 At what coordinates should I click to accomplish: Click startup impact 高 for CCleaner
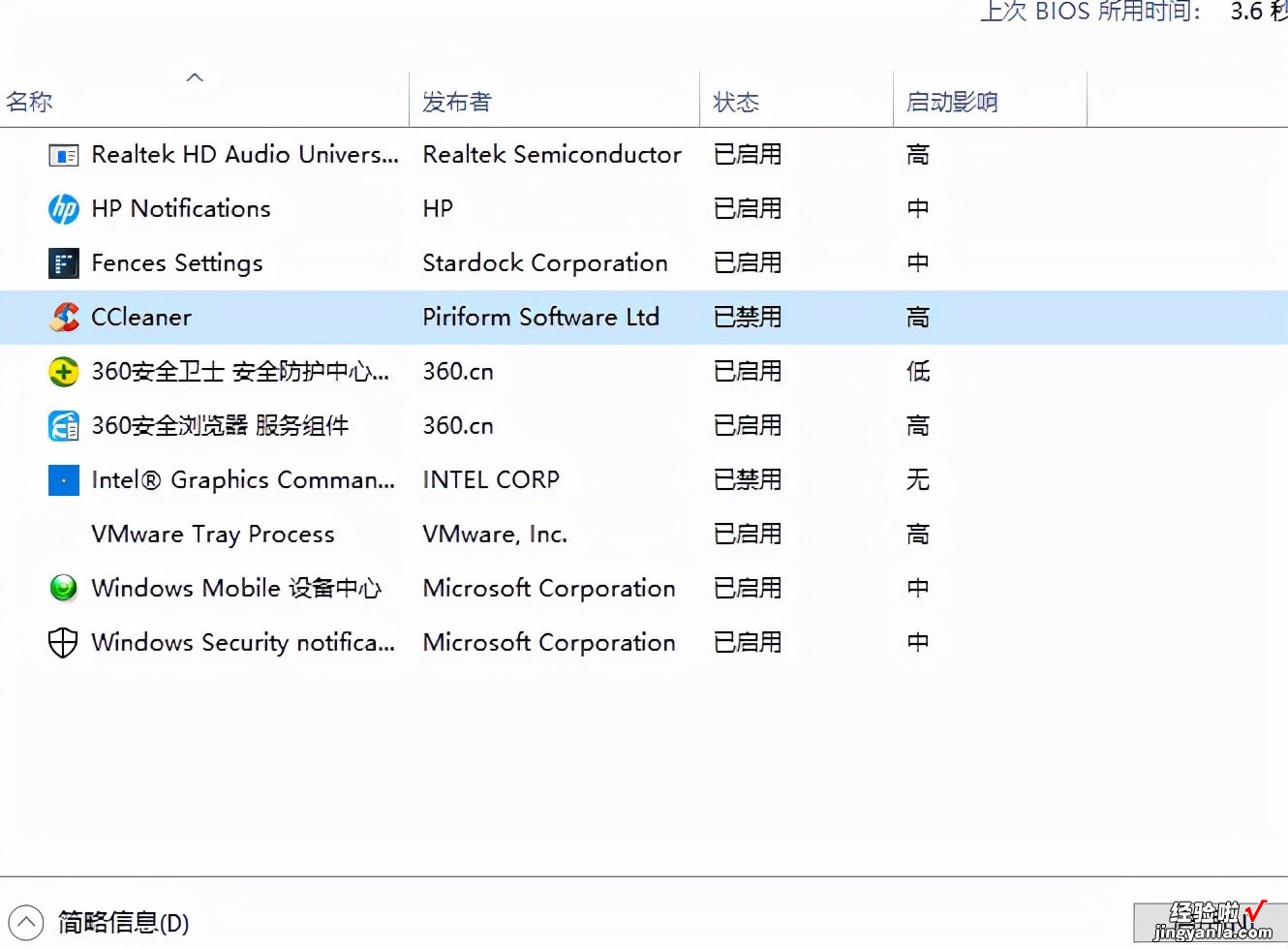(918, 318)
